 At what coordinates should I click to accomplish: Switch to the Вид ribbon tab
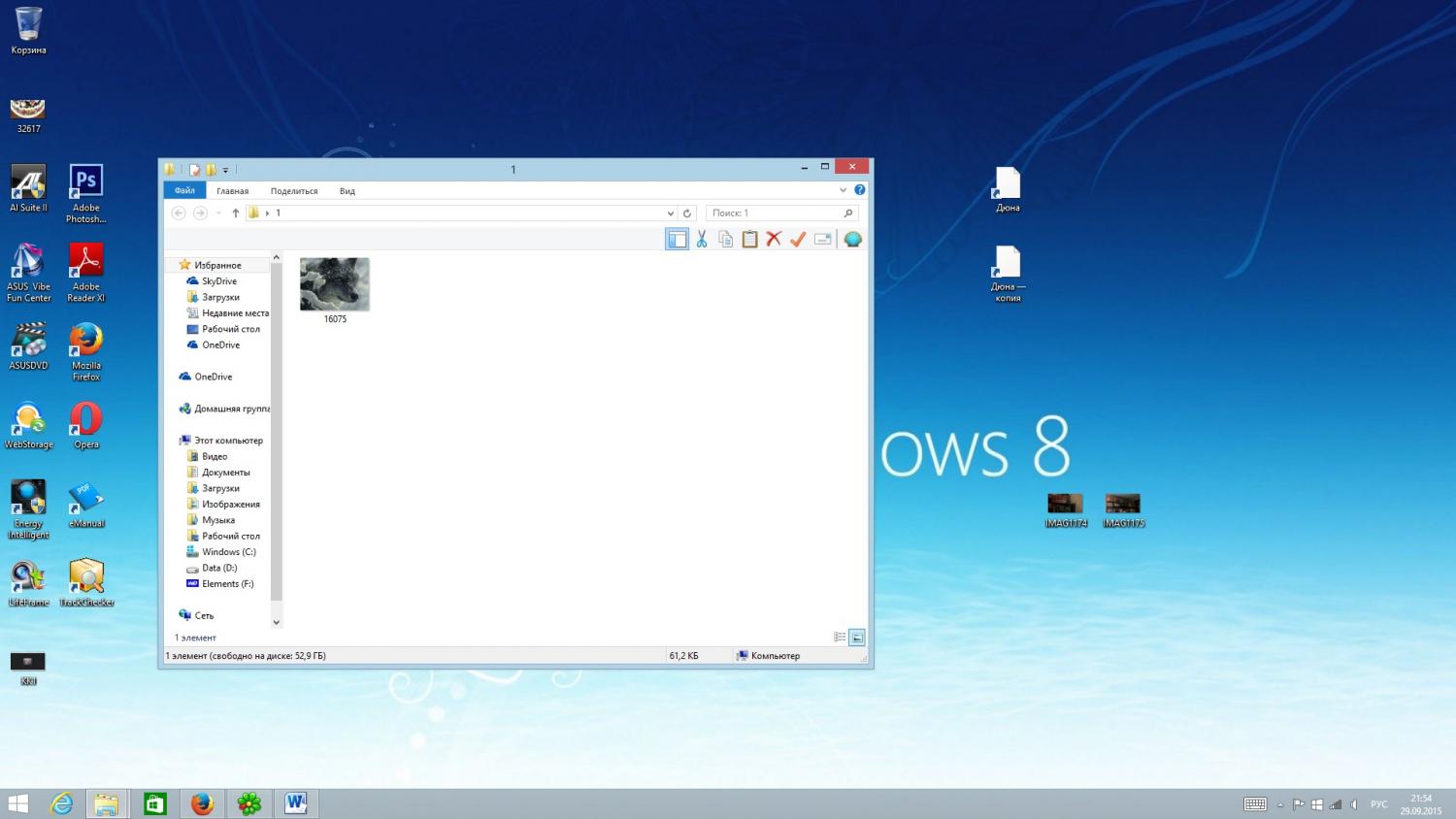tap(347, 191)
